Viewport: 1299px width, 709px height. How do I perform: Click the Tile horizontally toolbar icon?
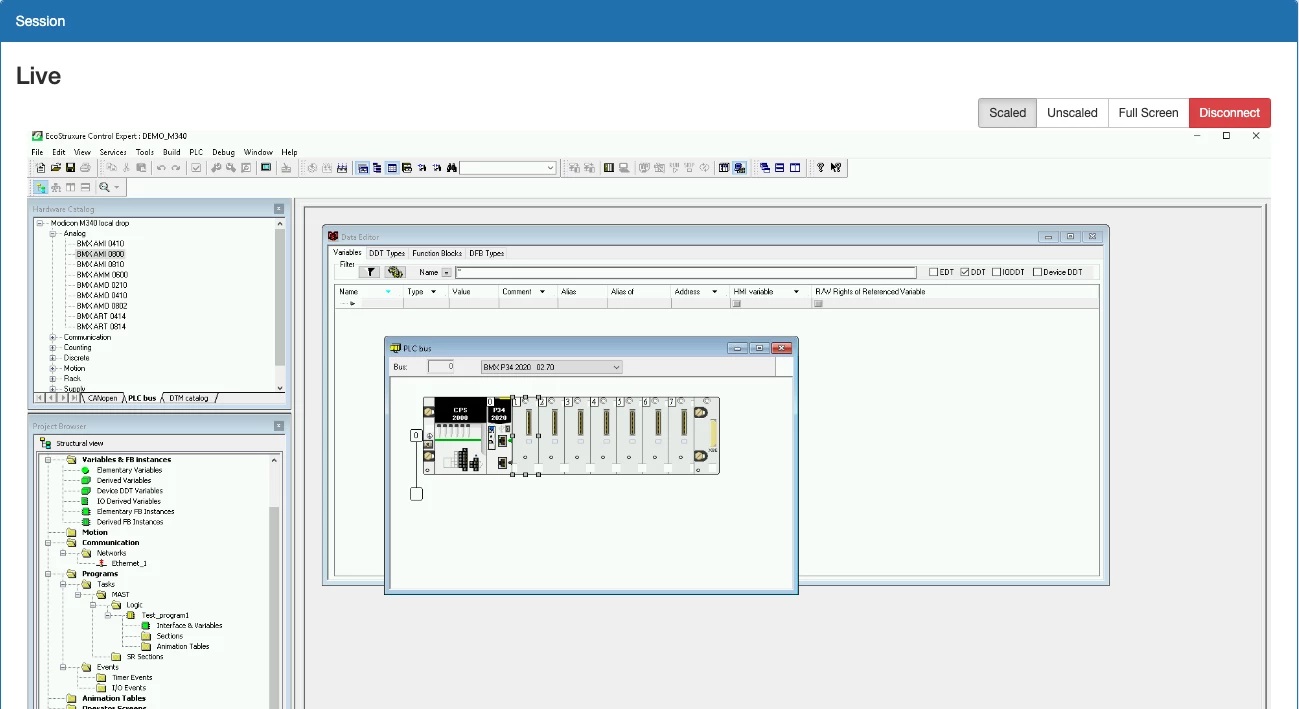779,168
